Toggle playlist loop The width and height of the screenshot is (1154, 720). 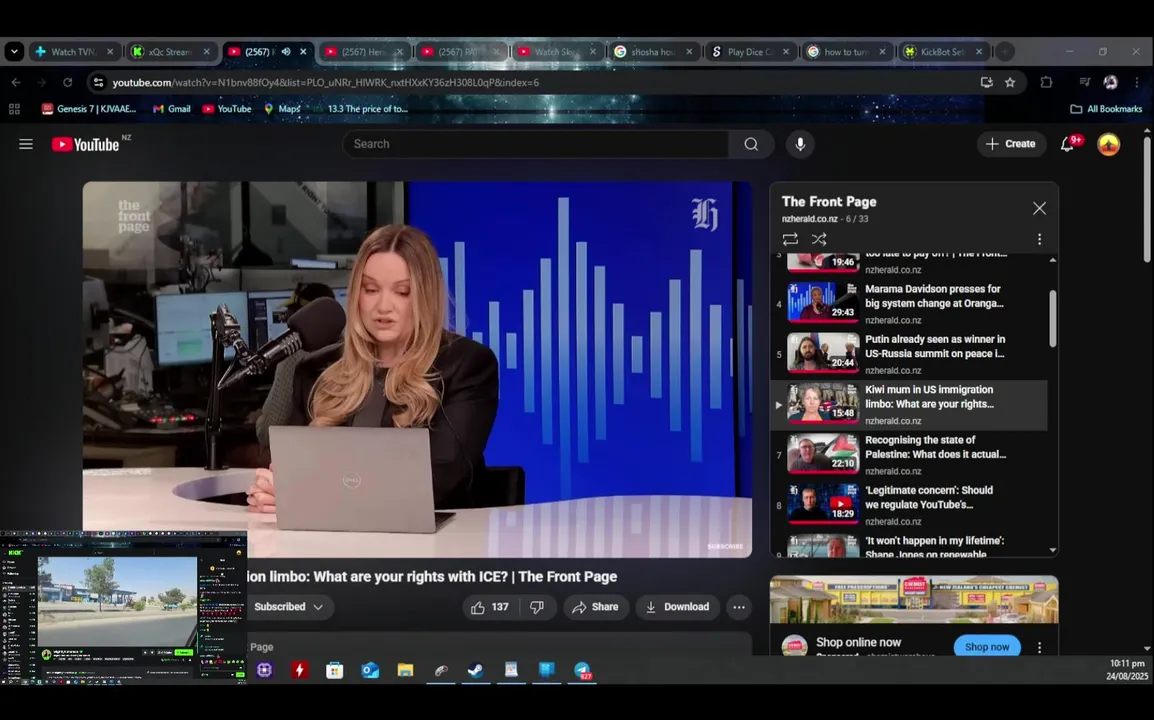[790, 239]
